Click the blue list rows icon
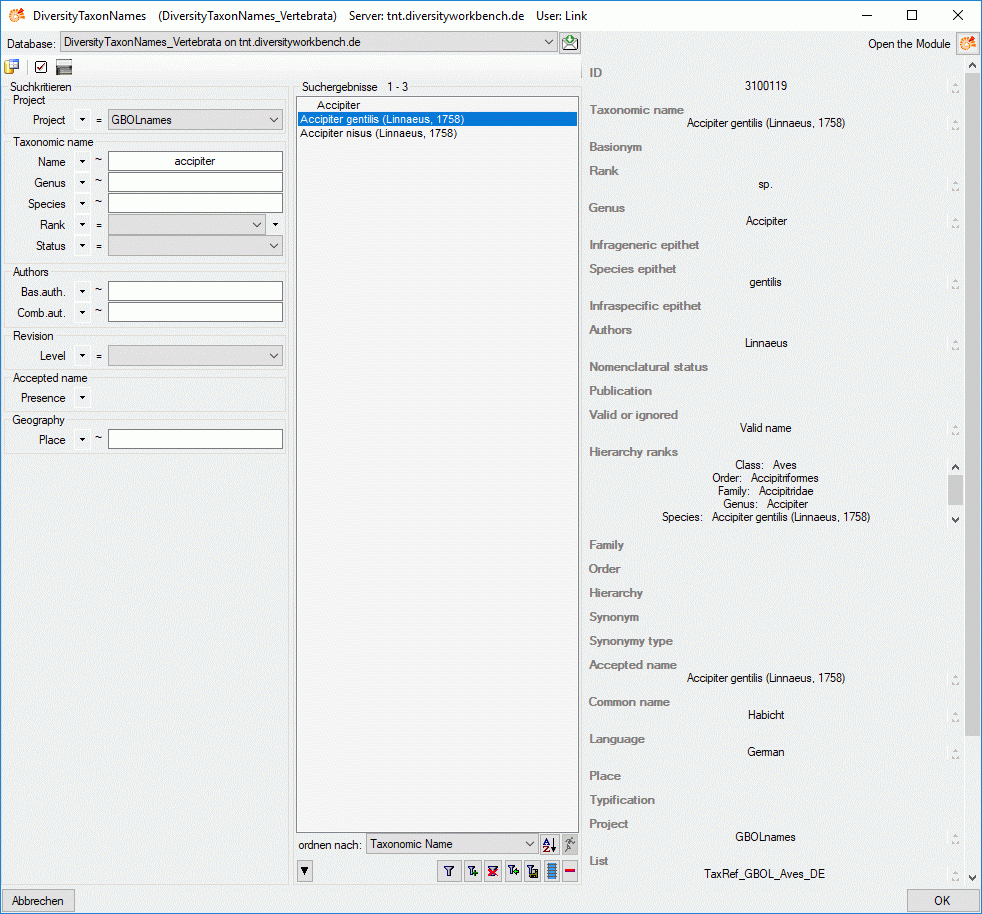The width and height of the screenshot is (982, 914). tap(552, 872)
